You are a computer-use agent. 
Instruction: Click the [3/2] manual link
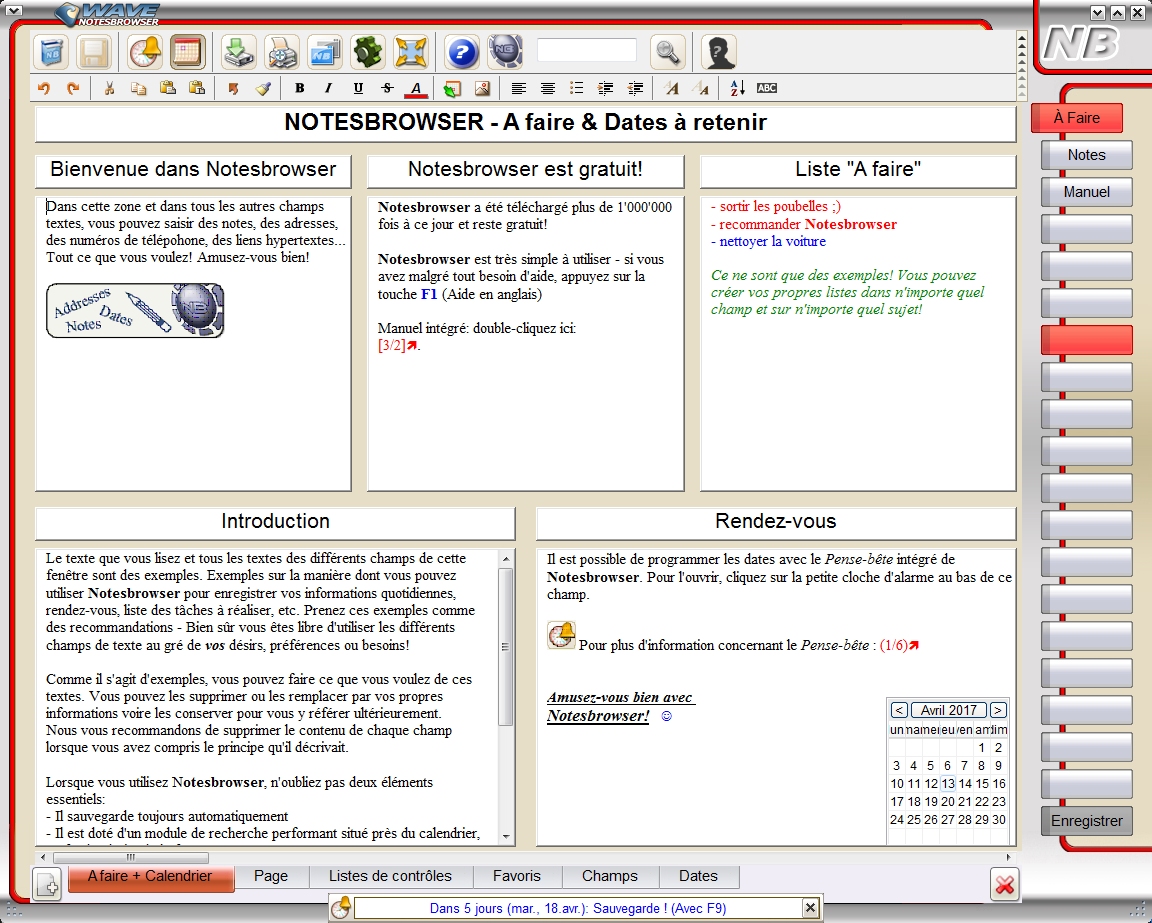pos(397,345)
